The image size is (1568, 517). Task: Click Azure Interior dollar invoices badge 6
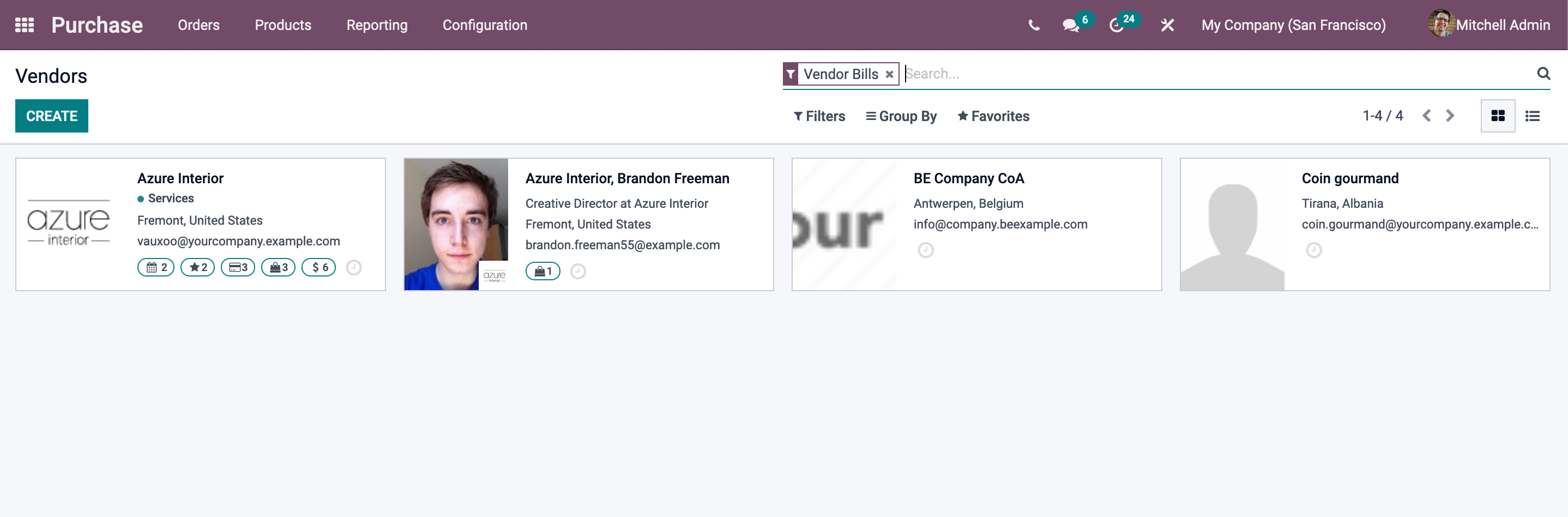click(319, 267)
